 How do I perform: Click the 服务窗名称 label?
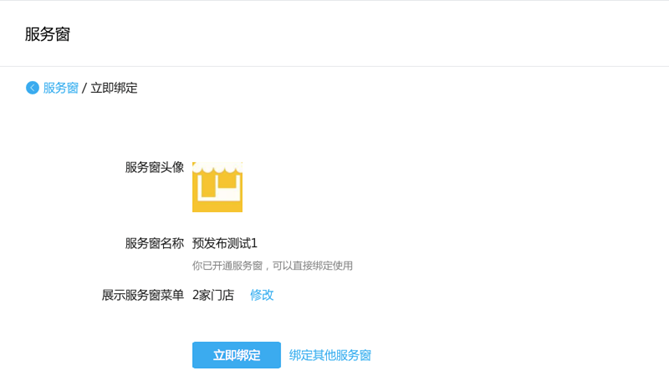pyautogui.click(x=154, y=243)
